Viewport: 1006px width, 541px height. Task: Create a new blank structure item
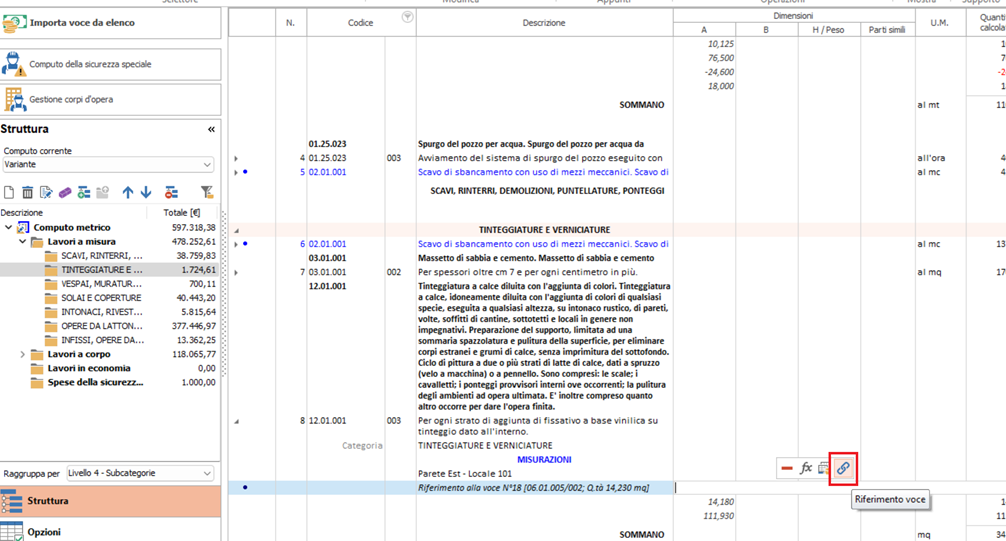9,193
